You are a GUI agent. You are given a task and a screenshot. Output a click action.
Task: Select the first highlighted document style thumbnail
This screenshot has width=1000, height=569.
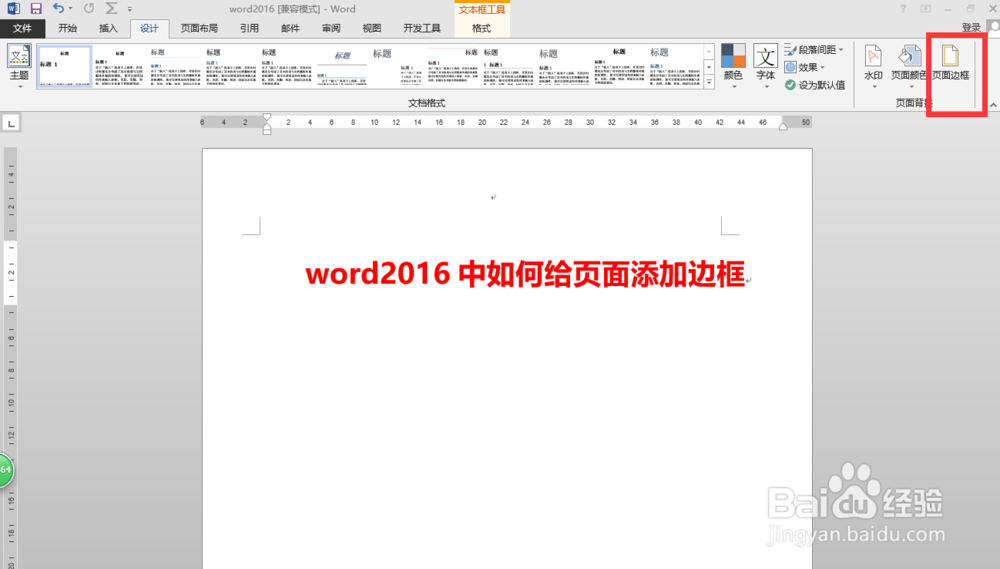(64, 66)
